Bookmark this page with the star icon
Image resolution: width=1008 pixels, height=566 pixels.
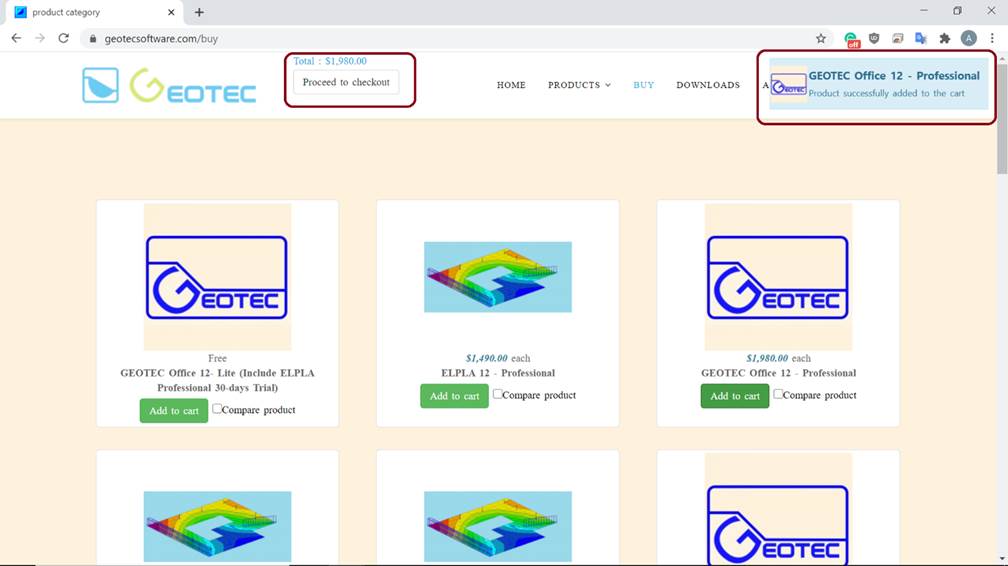click(821, 39)
